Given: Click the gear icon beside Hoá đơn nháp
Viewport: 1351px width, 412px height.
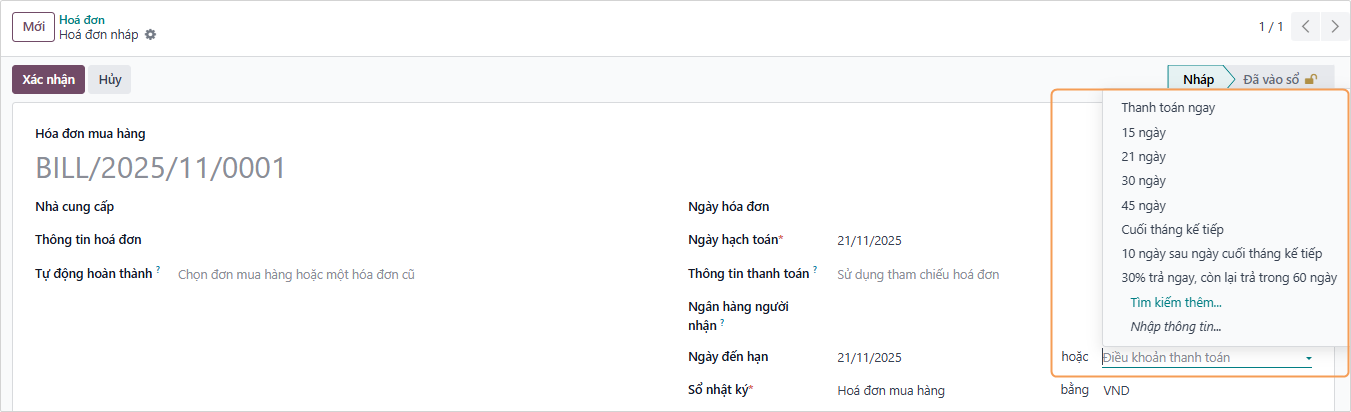Looking at the screenshot, I should tap(151, 35).
